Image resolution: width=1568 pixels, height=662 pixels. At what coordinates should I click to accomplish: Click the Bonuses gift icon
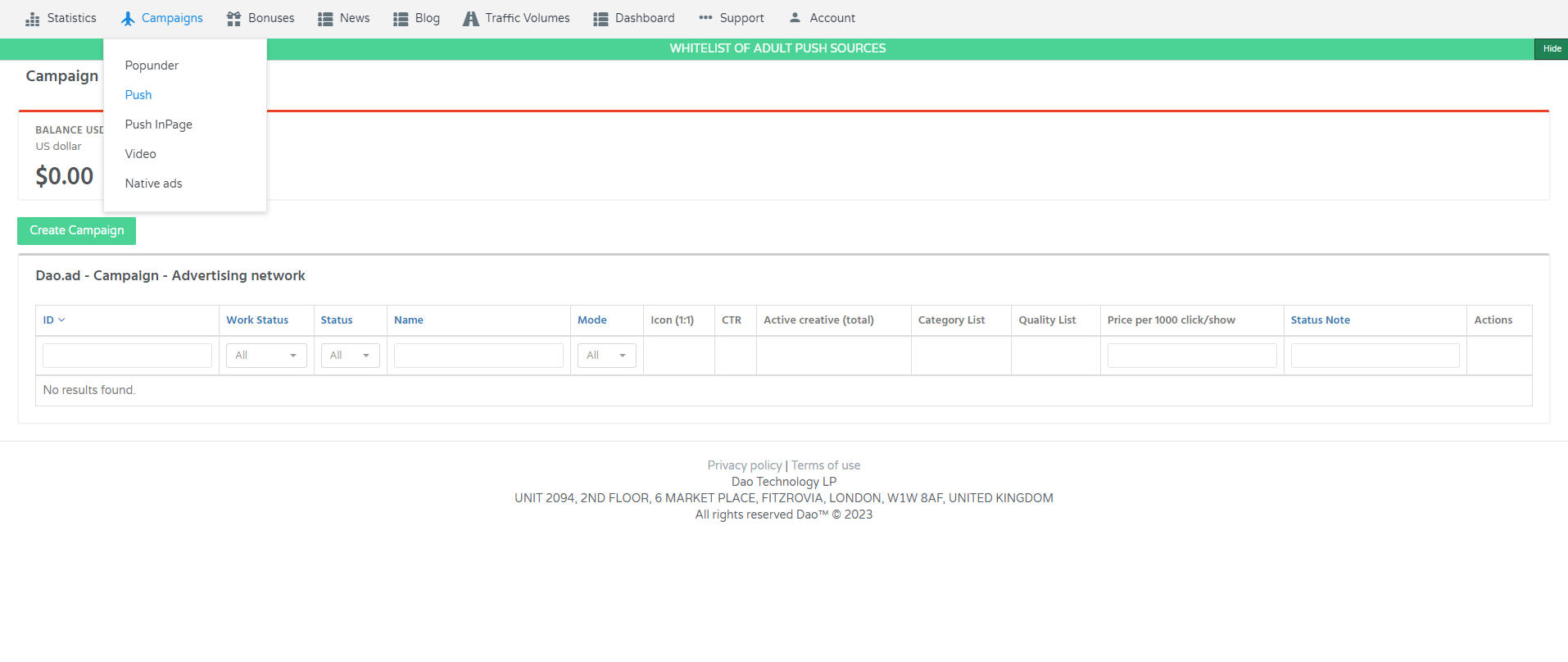(234, 19)
